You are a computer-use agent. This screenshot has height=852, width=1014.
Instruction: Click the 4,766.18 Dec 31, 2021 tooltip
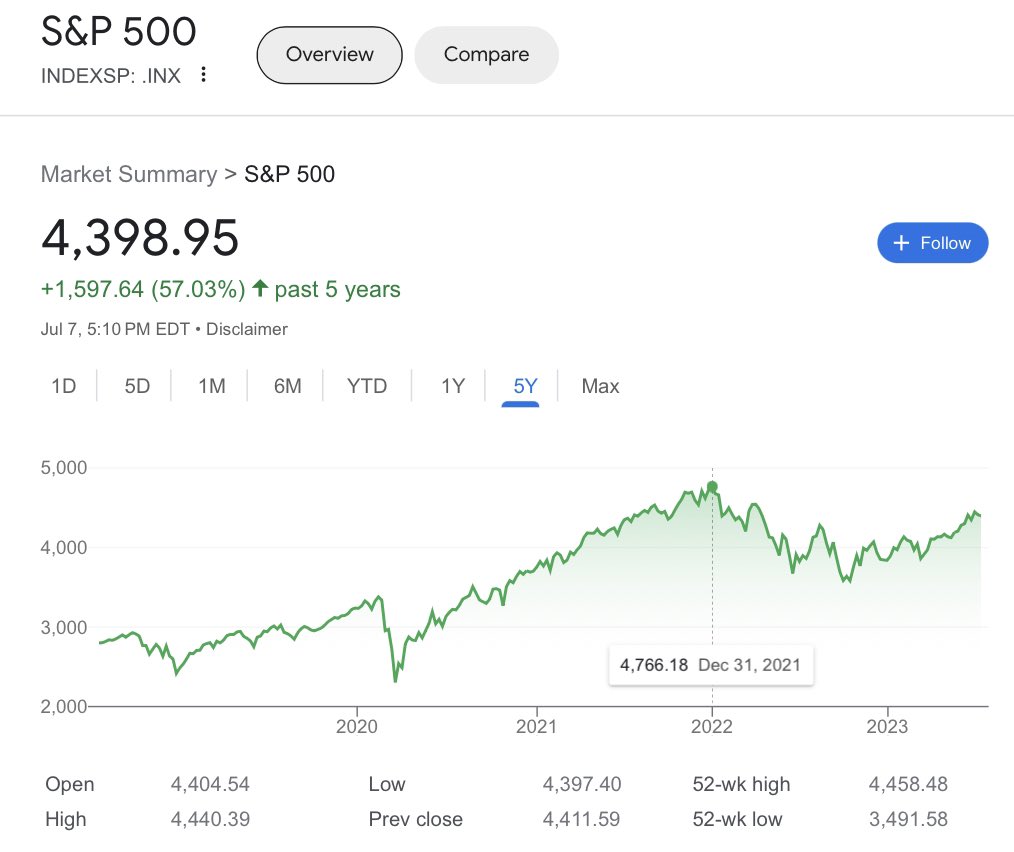tap(711, 665)
